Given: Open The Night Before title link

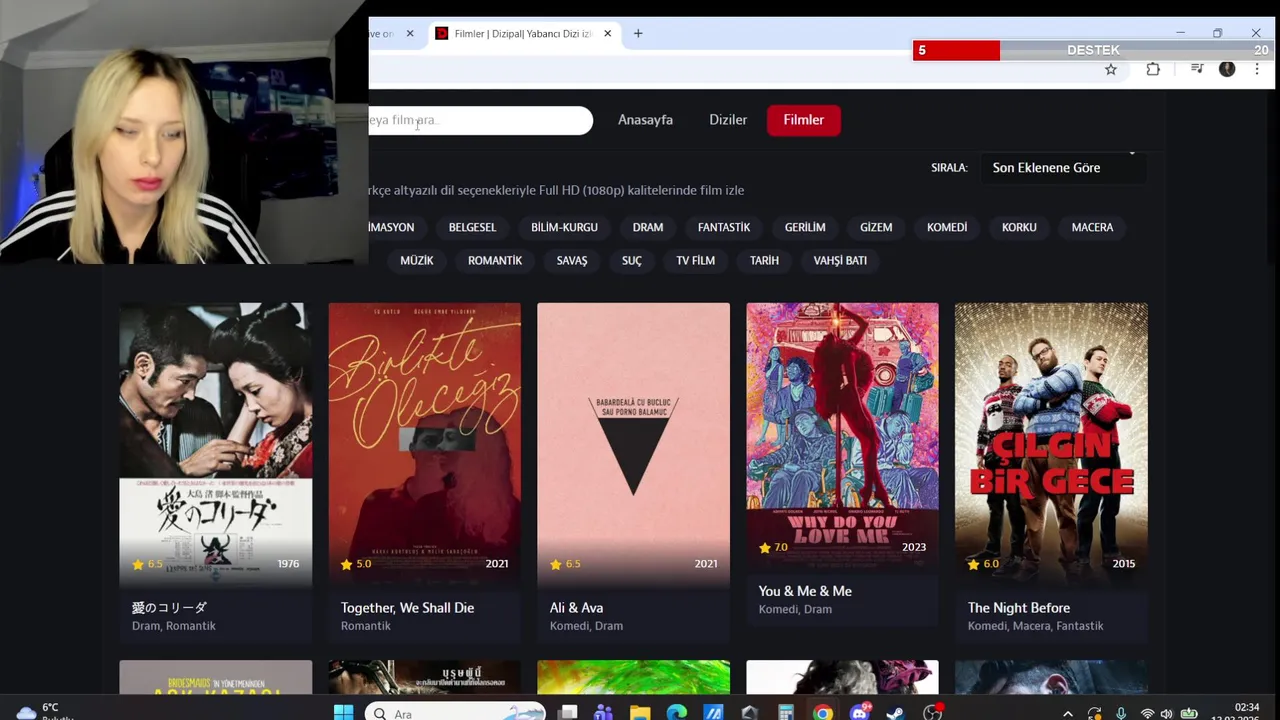Looking at the screenshot, I should (x=1019, y=608).
